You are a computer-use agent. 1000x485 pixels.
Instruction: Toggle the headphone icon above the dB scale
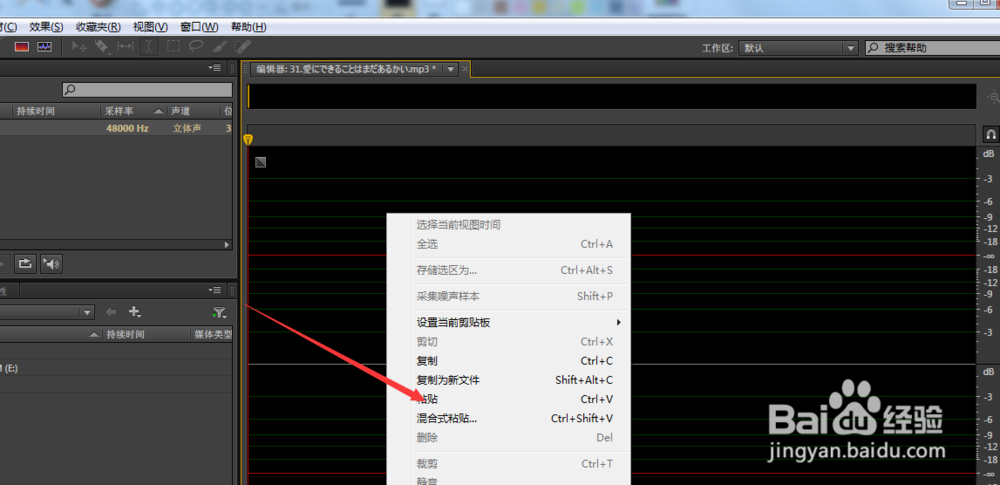point(991,134)
